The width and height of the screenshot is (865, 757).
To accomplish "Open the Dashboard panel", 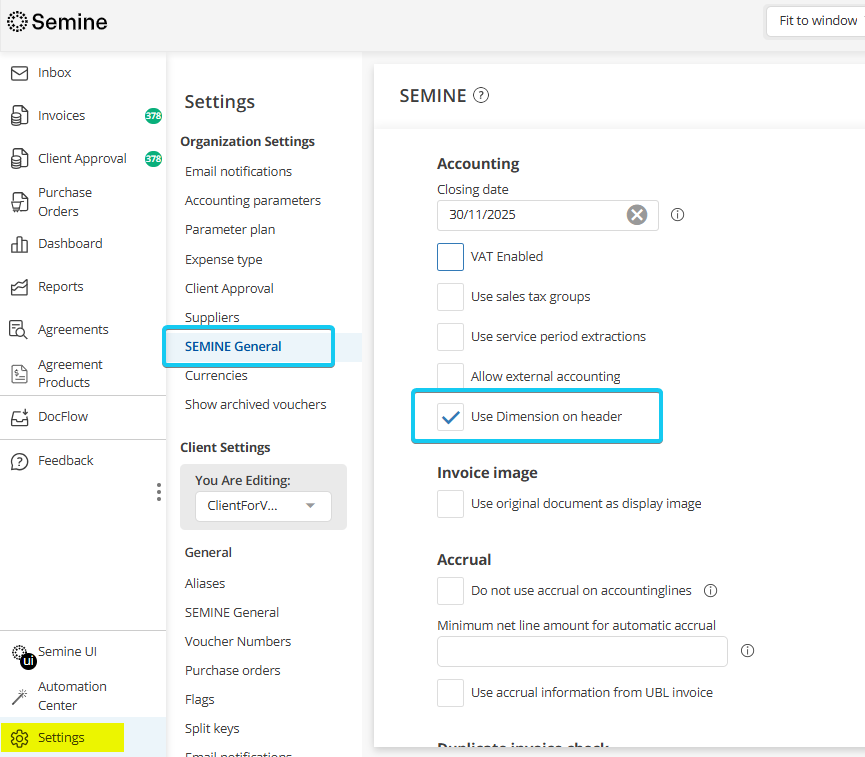I will tap(70, 243).
